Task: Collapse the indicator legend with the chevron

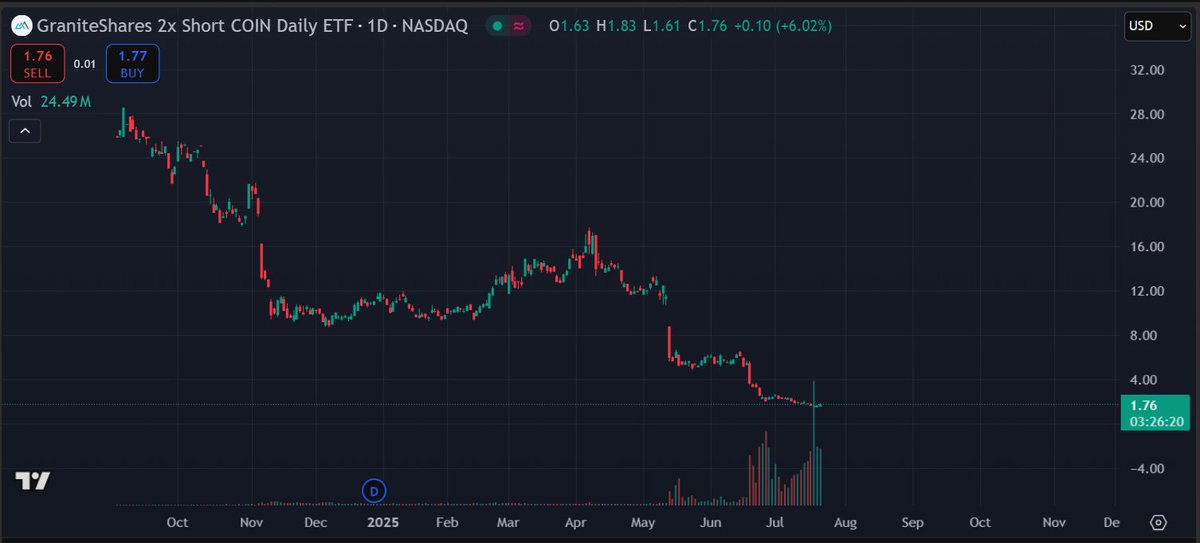Action: pos(25,130)
